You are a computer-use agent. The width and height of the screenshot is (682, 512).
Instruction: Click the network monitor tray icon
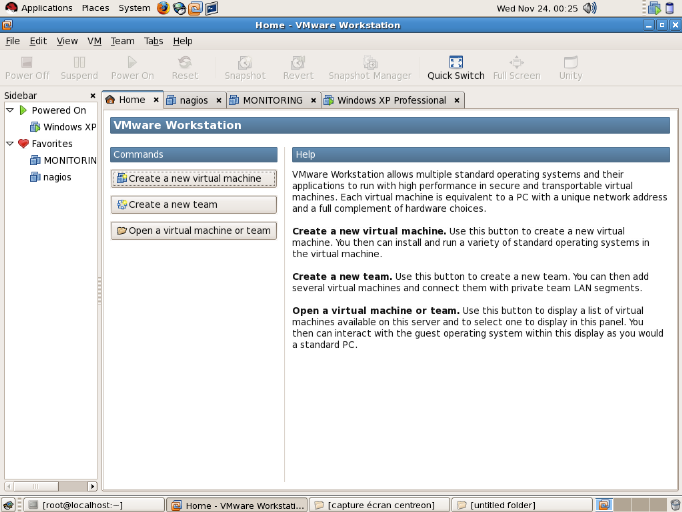[x=654, y=8]
